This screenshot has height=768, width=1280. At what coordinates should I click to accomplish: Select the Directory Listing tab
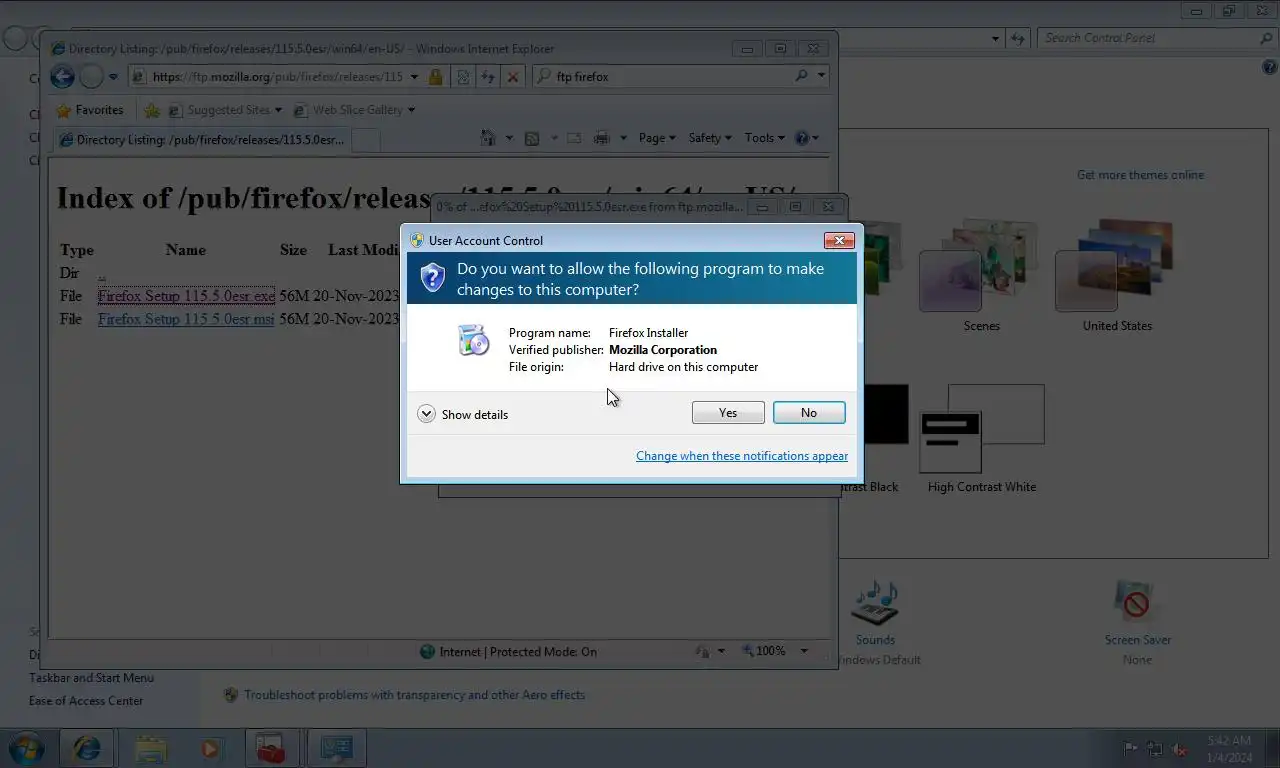pos(201,140)
